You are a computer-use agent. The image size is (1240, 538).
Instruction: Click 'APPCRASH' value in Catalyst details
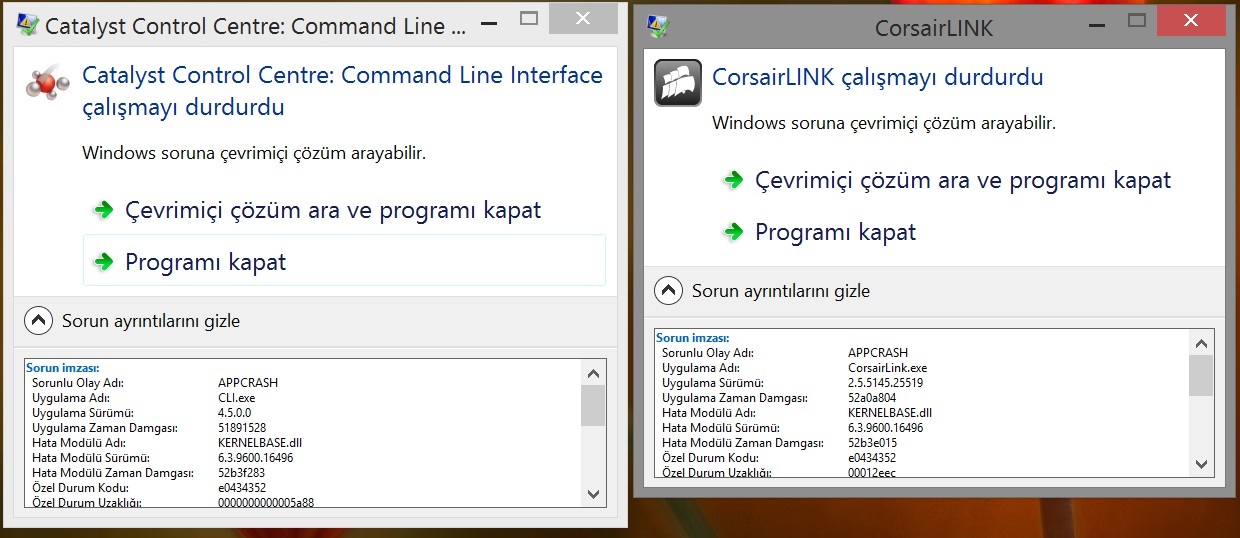[248, 382]
